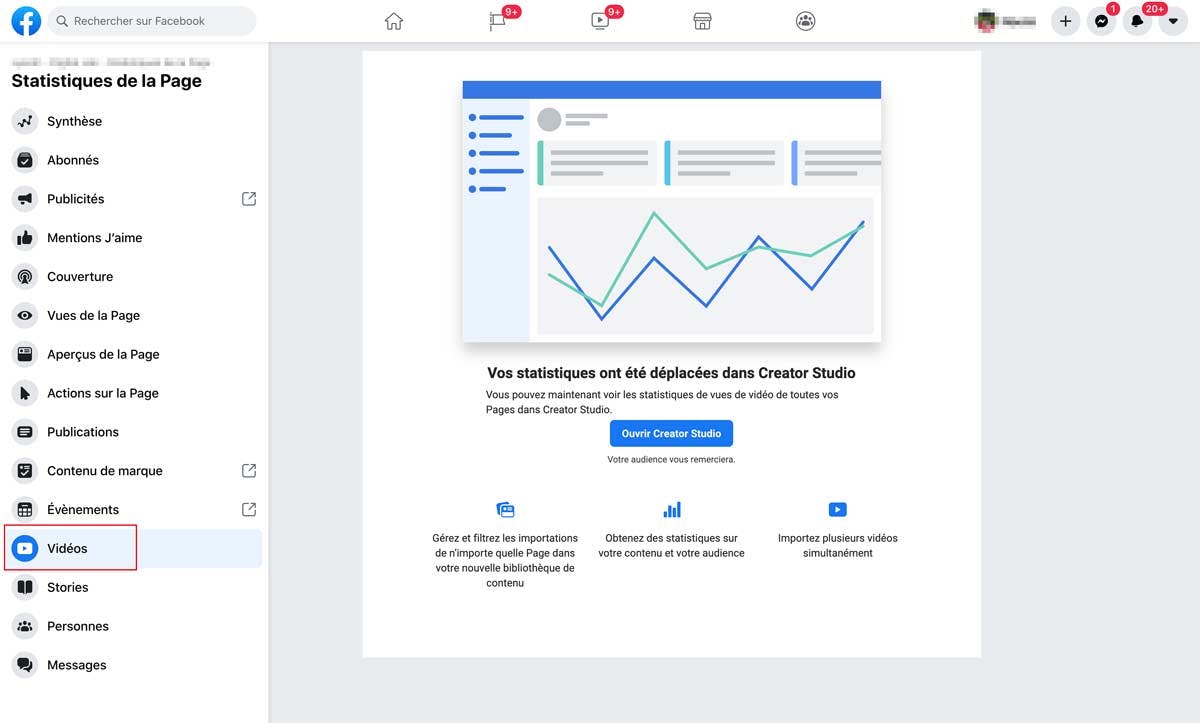
Task: Open the notifications bell icon
Action: tap(1138, 21)
